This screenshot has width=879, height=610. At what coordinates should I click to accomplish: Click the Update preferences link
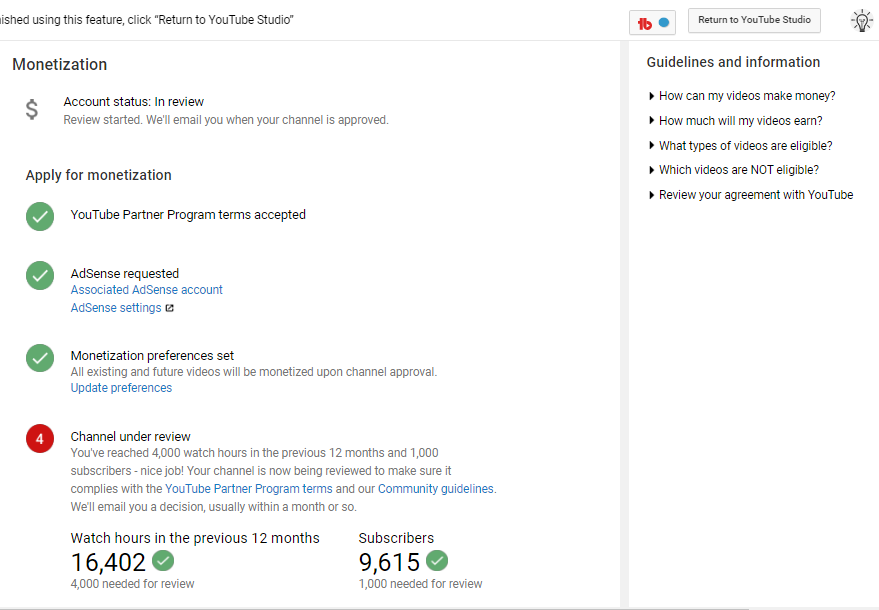click(x=121, y=388)
